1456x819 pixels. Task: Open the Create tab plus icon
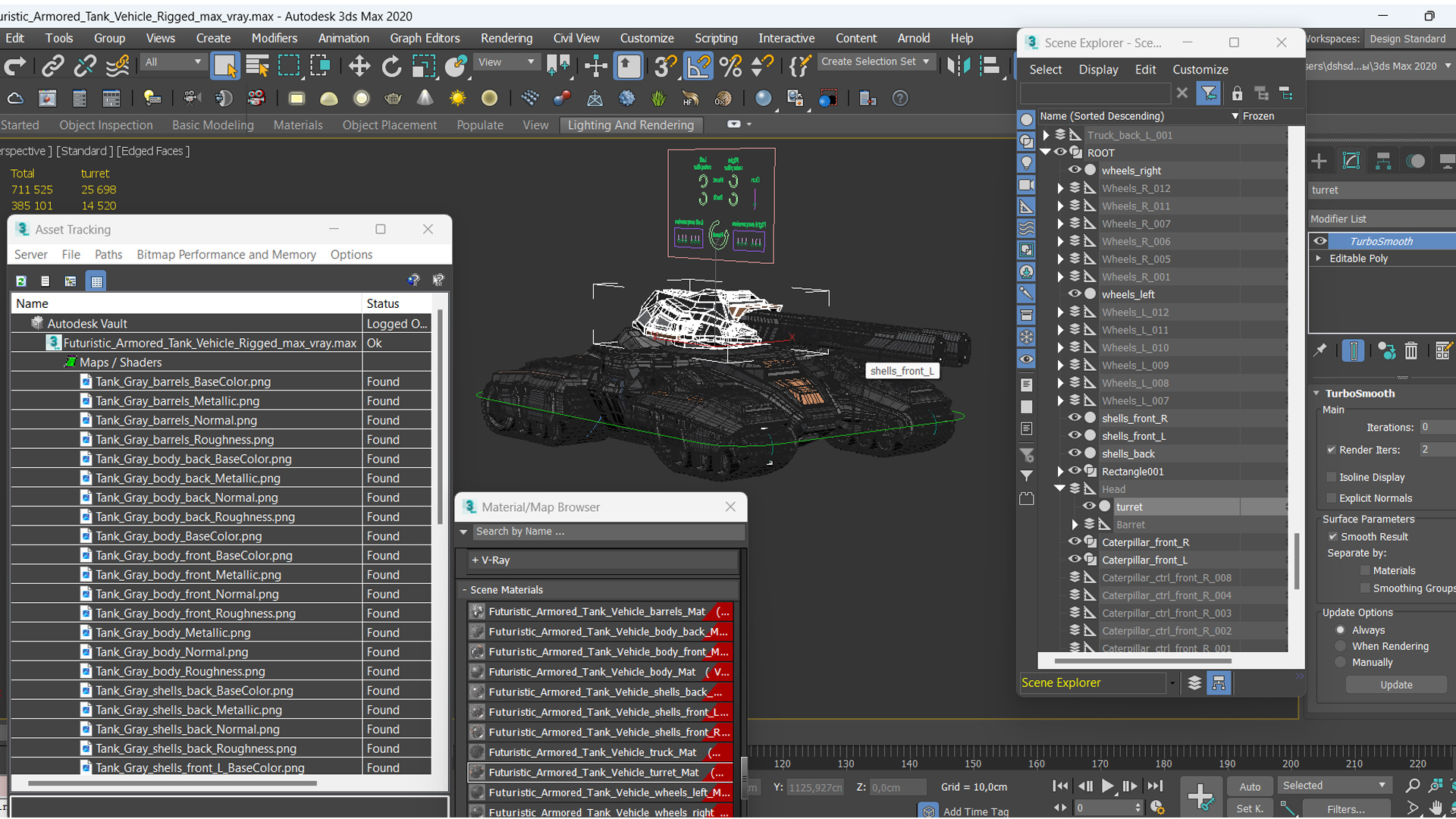tap(1319, 161)
